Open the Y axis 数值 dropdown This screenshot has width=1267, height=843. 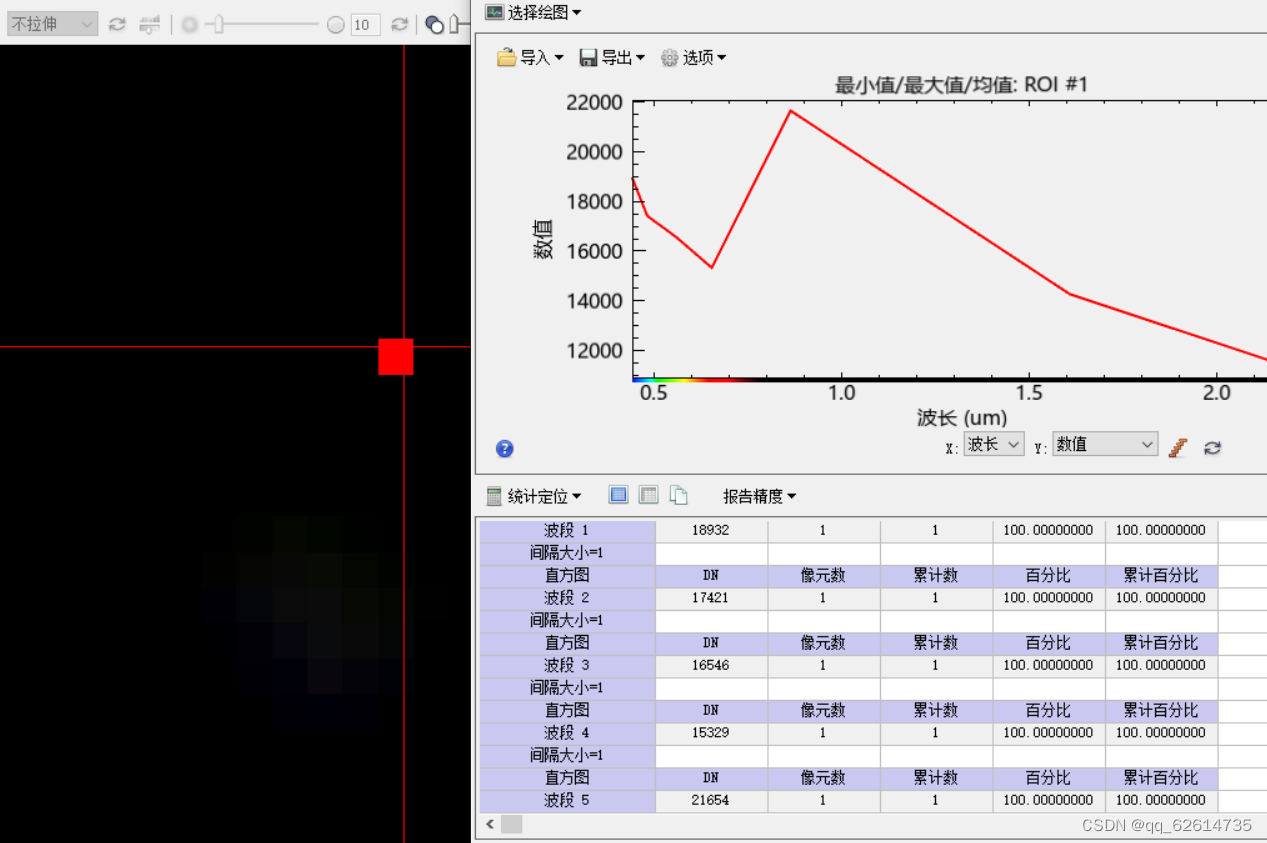pos(1105,444)
